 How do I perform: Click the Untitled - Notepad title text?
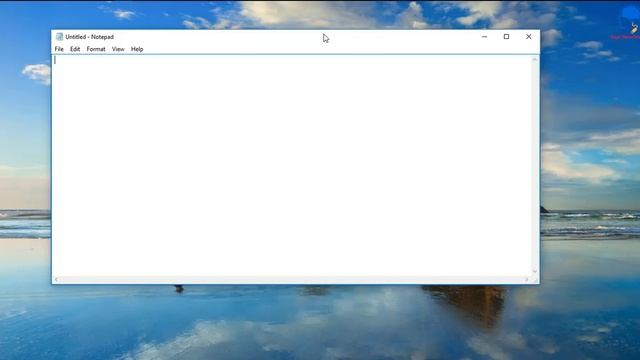(x=89, y=37)
